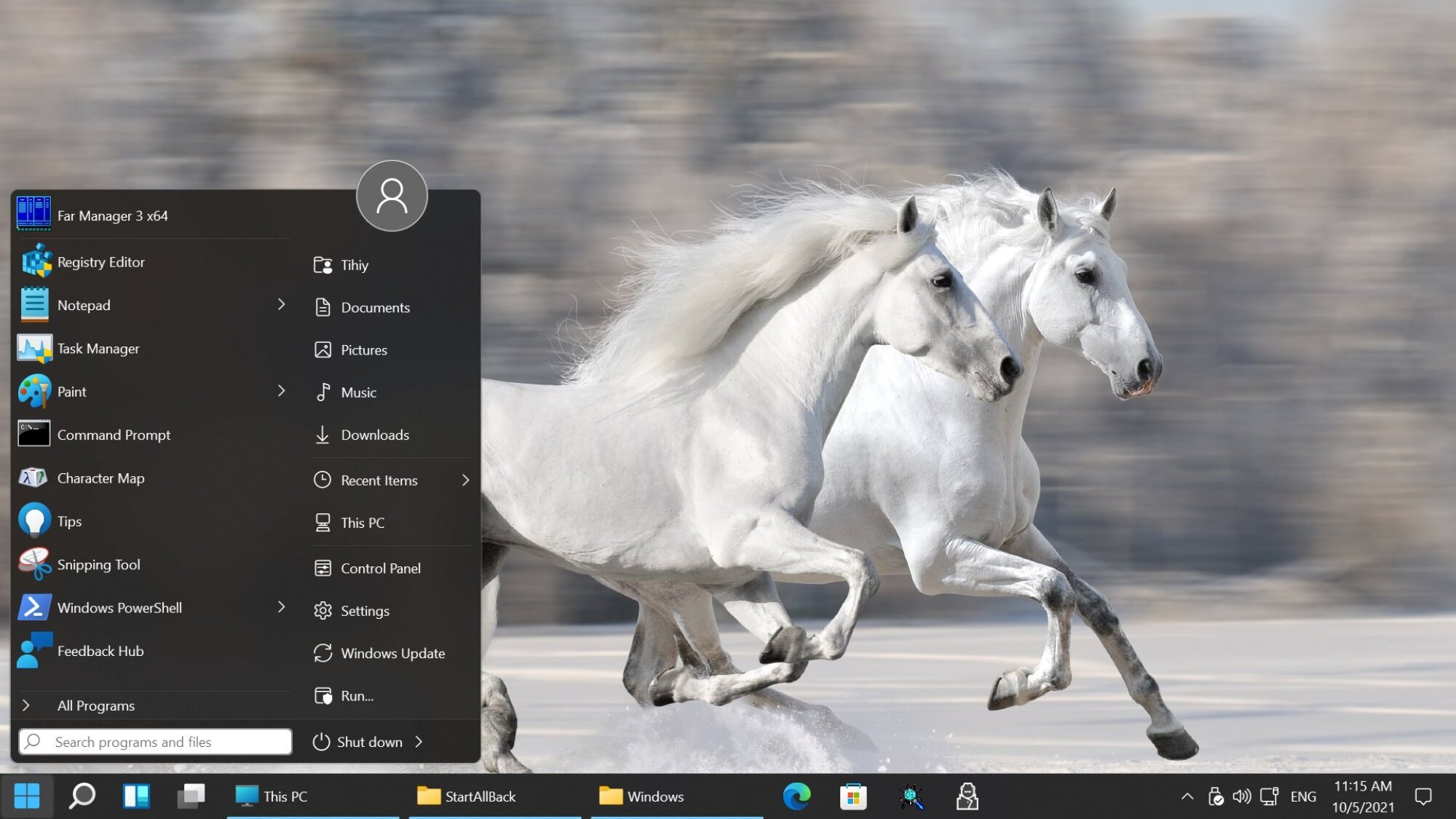This screenshot has width=1456, height=819.
Task: Select Windows Update menu item
Action: [x=393, y=652]
